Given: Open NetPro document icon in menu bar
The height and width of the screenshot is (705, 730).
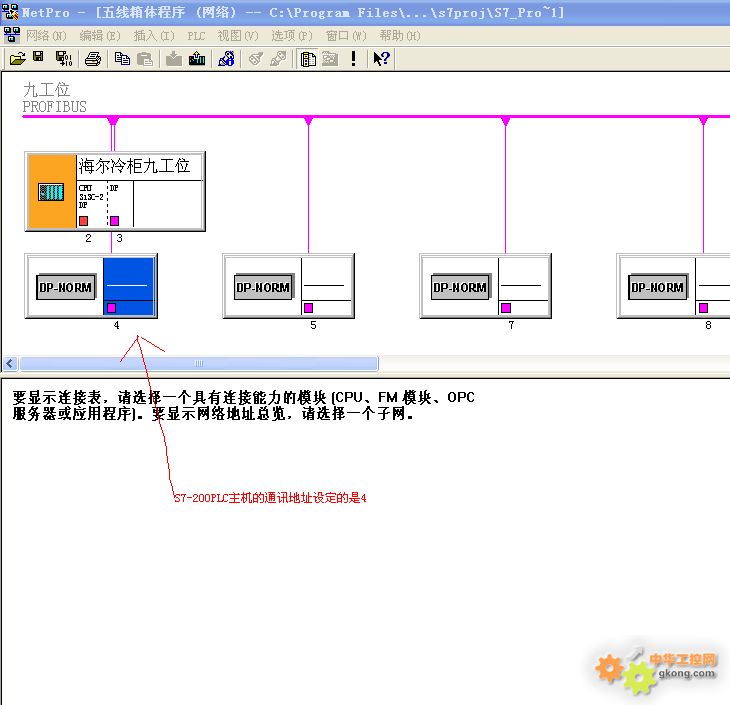Looking at the screenshot, I should [x=12, y=35].
